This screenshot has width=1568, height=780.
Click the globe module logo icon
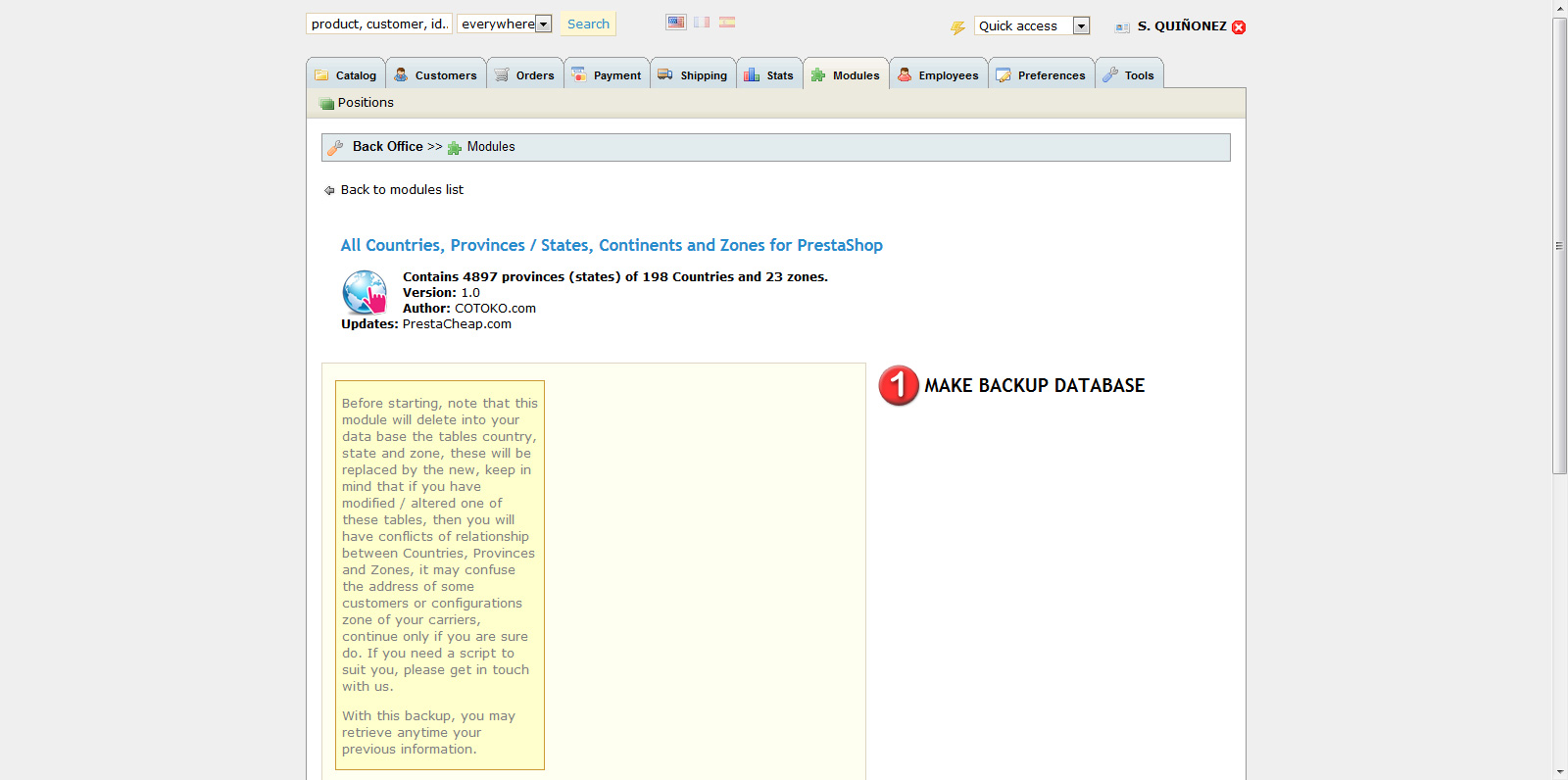(365, 292)
